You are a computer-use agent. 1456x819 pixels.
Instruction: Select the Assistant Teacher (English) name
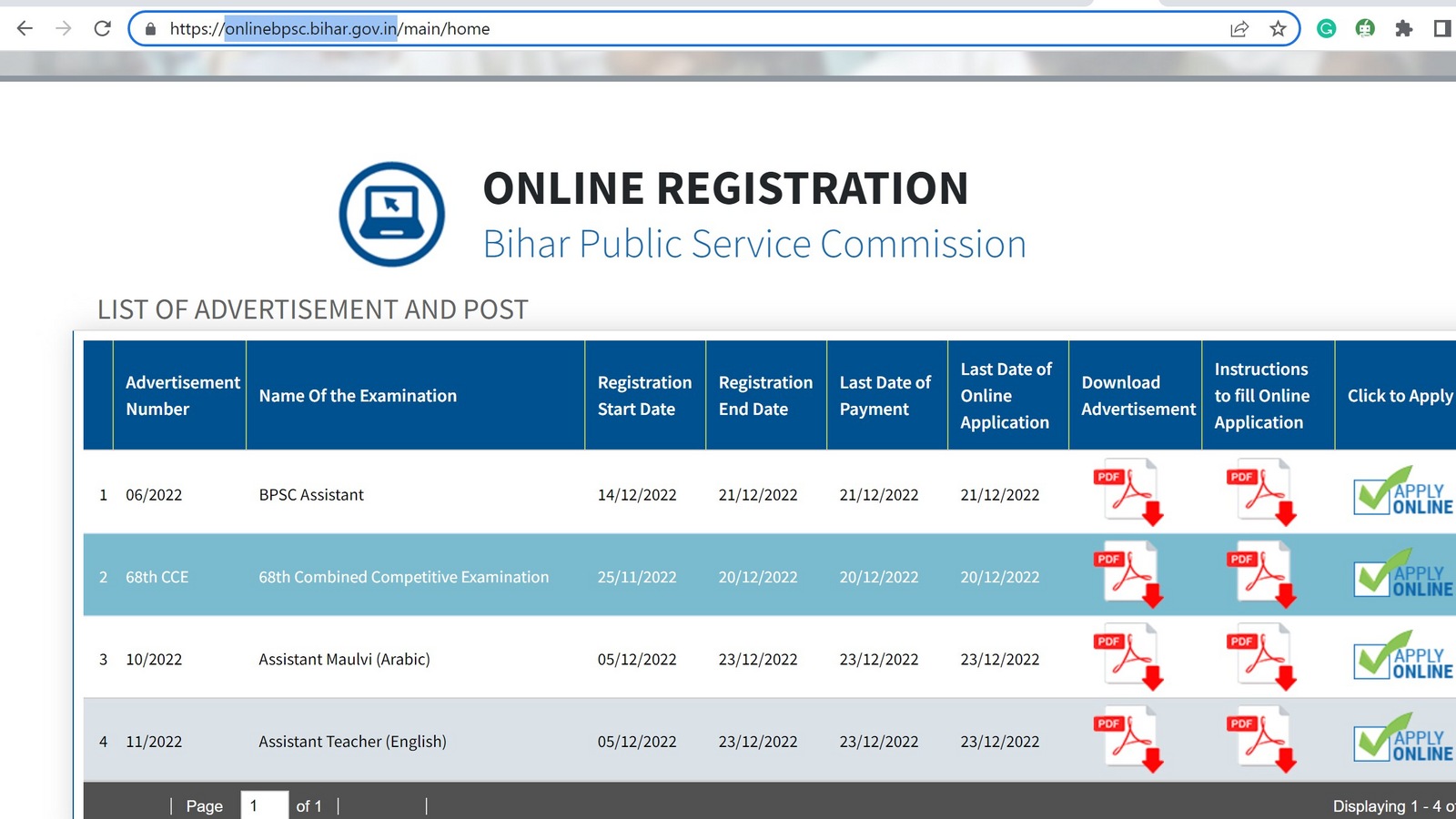coord(352,742)
